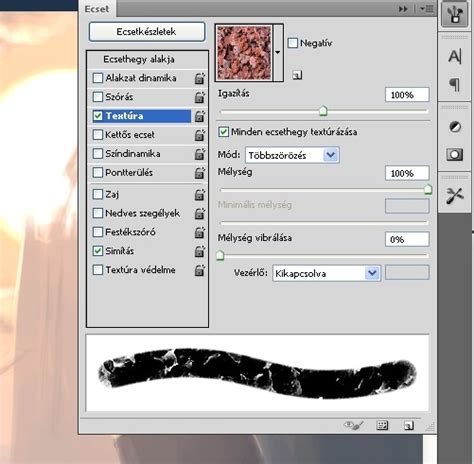This screenshot has width=474, height=464.
Task: Toggle Minden ecsethegy textúrázása checkbox
Action: (x=223, y=132)
